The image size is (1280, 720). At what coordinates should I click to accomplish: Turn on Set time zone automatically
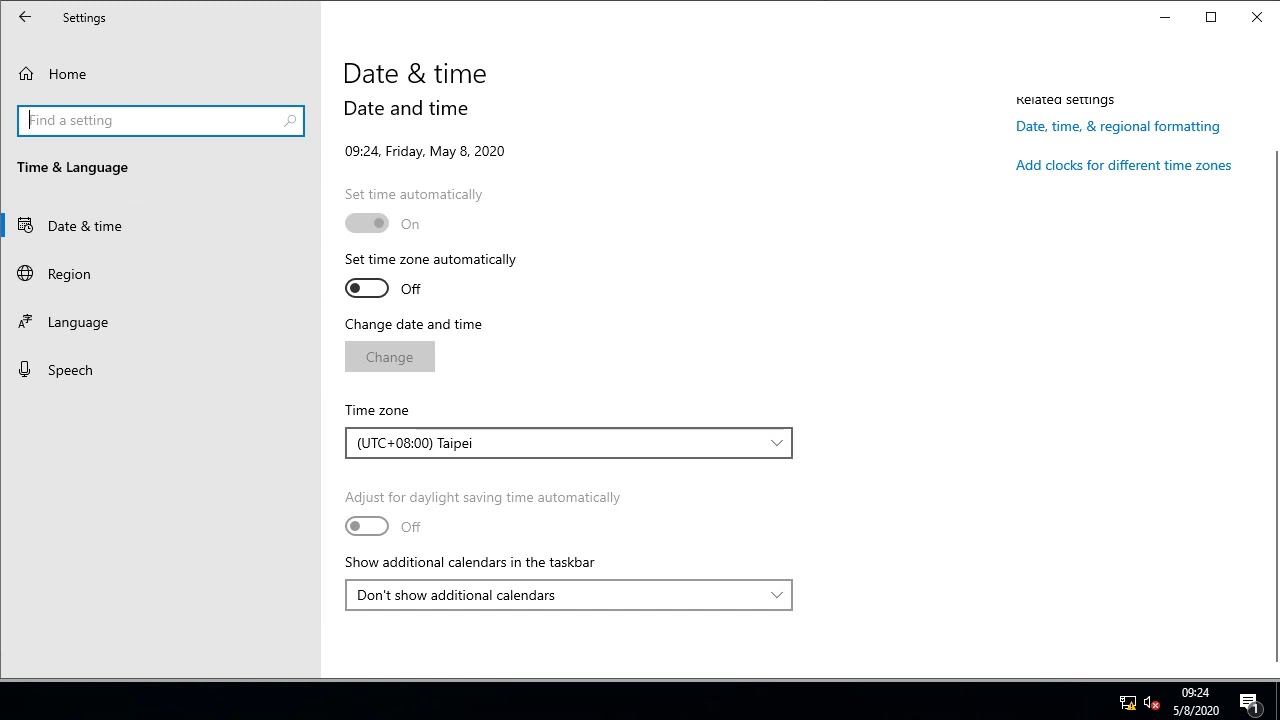point(367,289)
